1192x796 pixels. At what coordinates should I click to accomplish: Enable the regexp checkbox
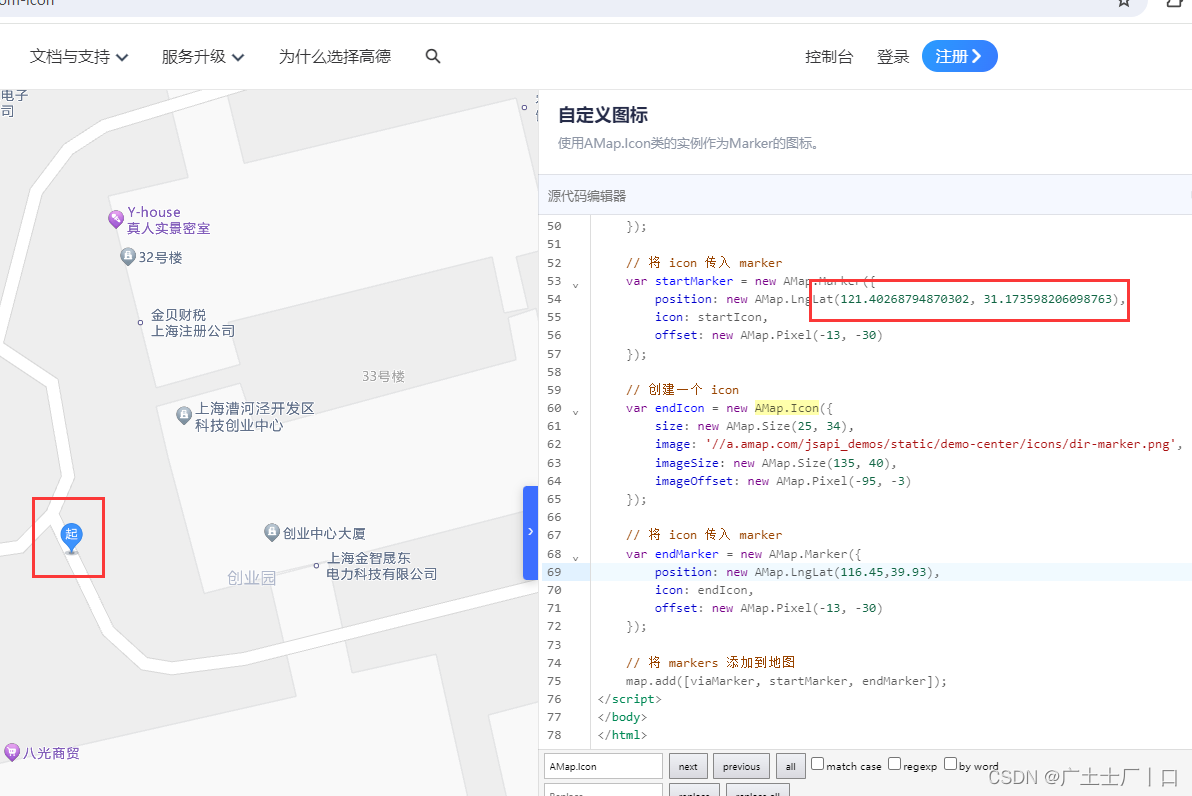[894, 764]
